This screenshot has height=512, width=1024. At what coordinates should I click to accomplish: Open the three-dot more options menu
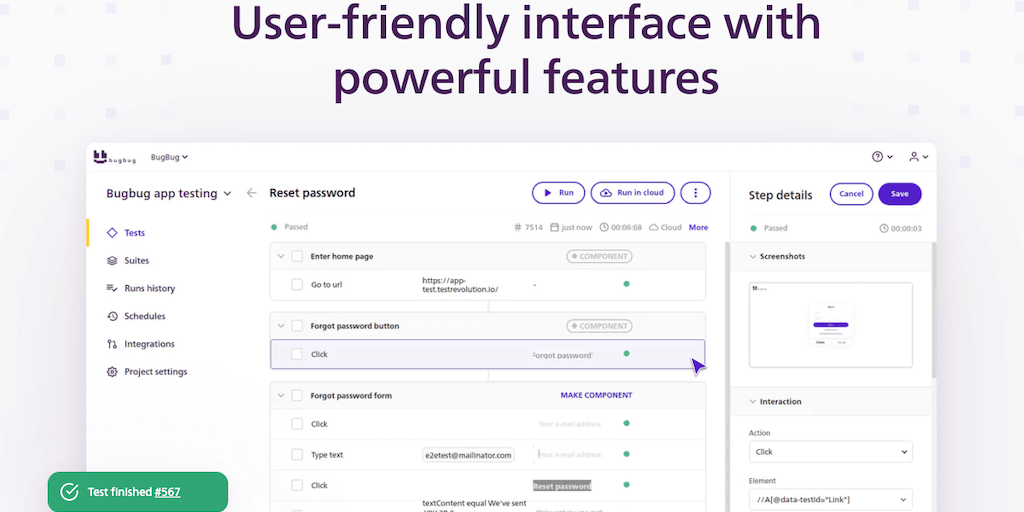(x=695, y=193)
